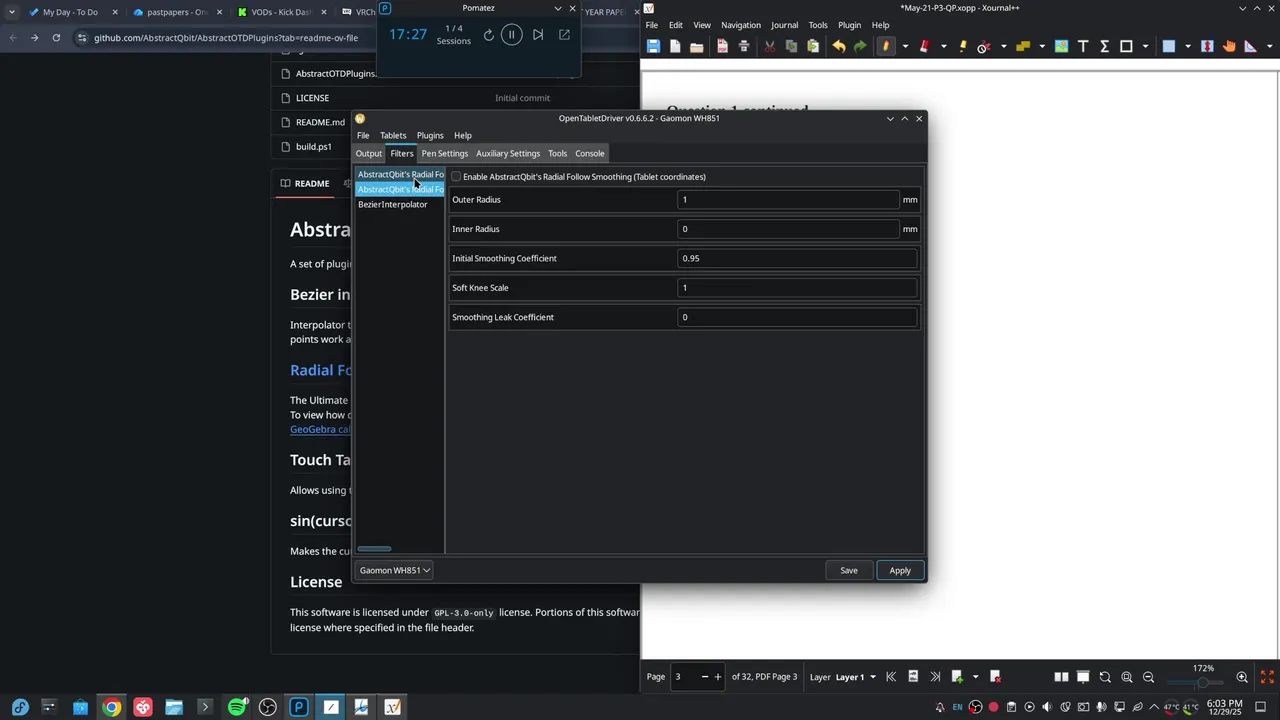Open the insert page dropdown arrow

click(976, 677)
